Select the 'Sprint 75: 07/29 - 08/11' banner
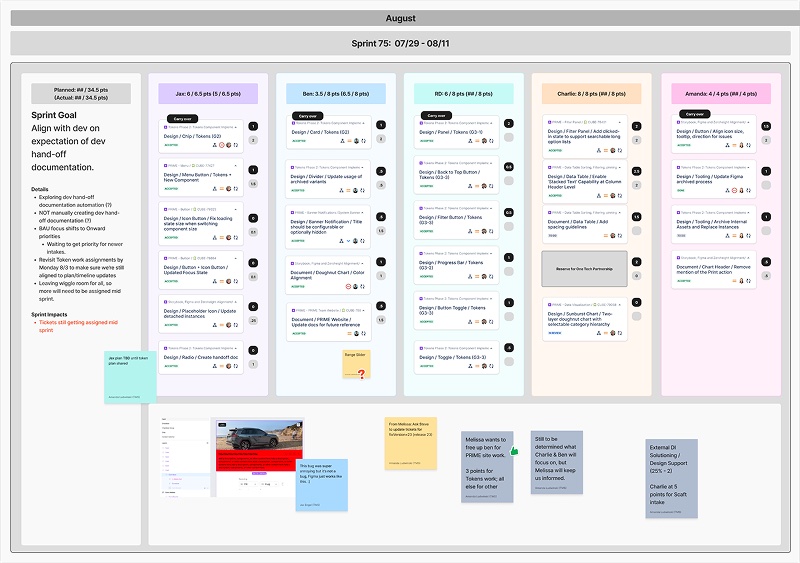This screenshot has height=563, width=800. click(401, 43)
